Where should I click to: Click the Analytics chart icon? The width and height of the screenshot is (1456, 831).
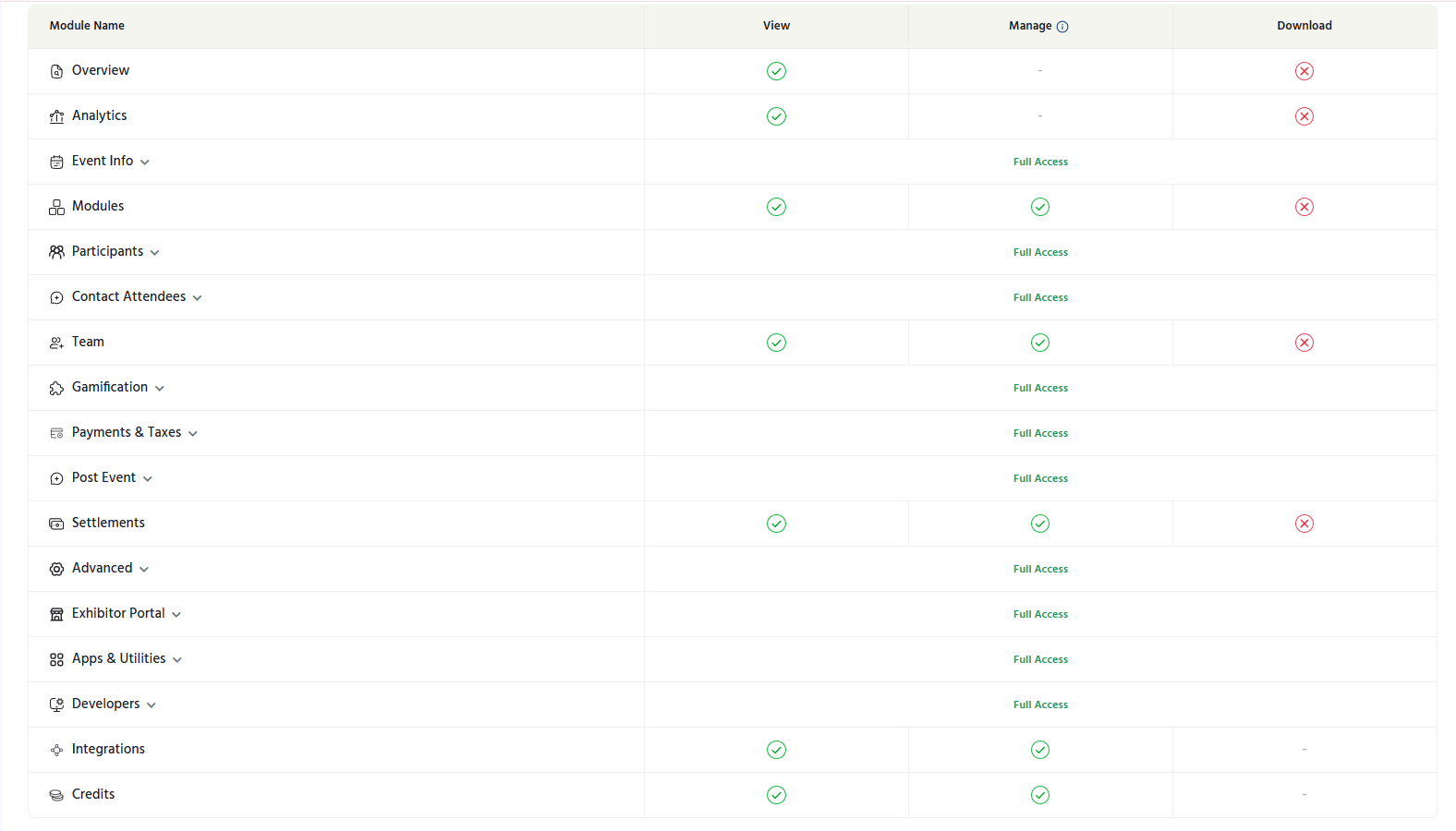pyautogui.click(x=56, y=116)
